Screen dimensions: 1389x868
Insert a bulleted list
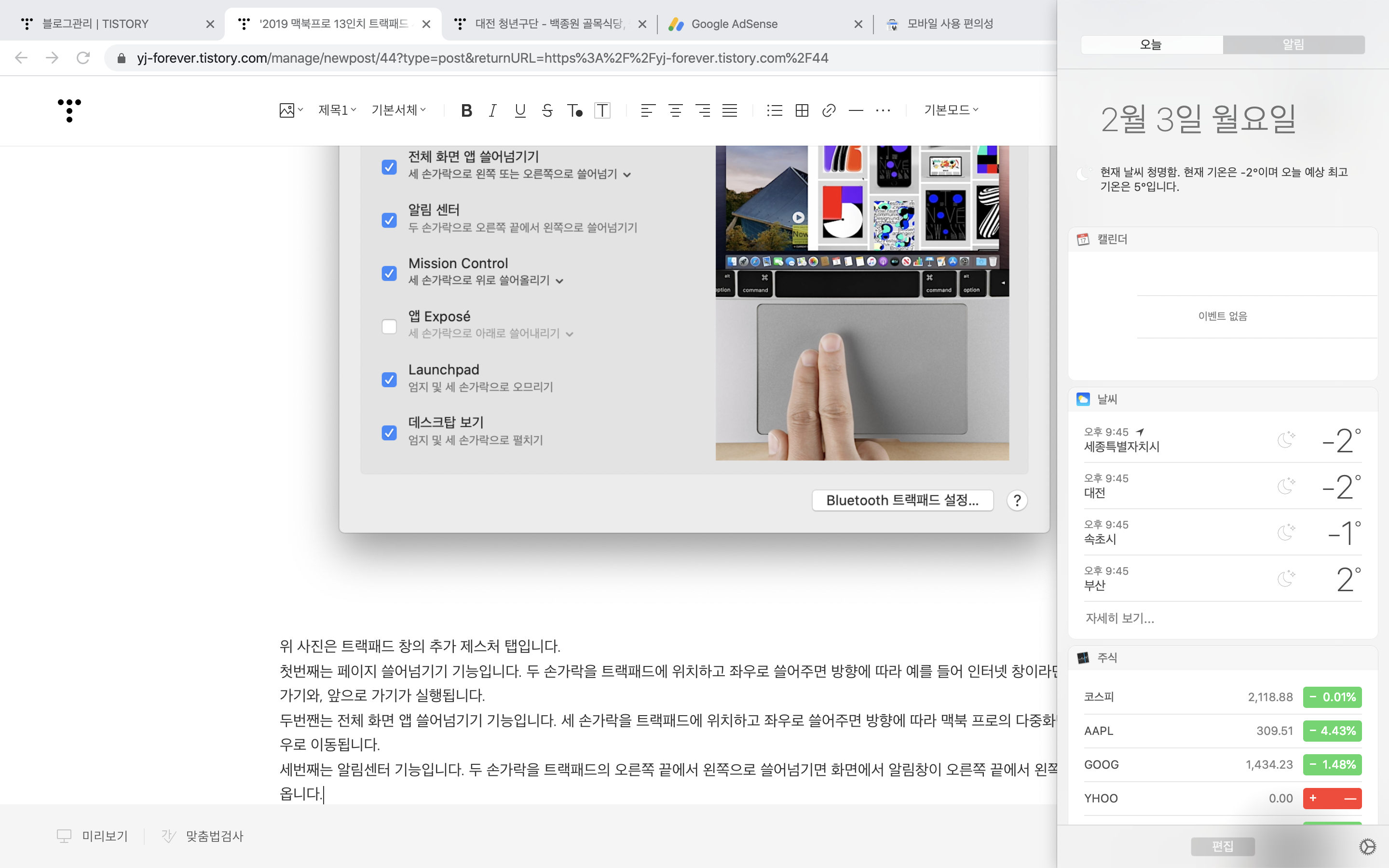point(774,110)
